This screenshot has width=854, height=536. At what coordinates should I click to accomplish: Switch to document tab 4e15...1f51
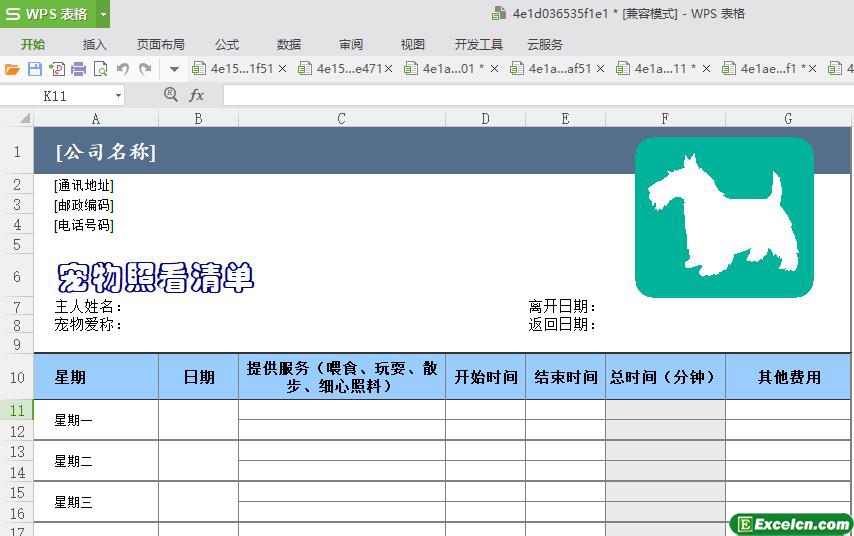click(233, 69)
